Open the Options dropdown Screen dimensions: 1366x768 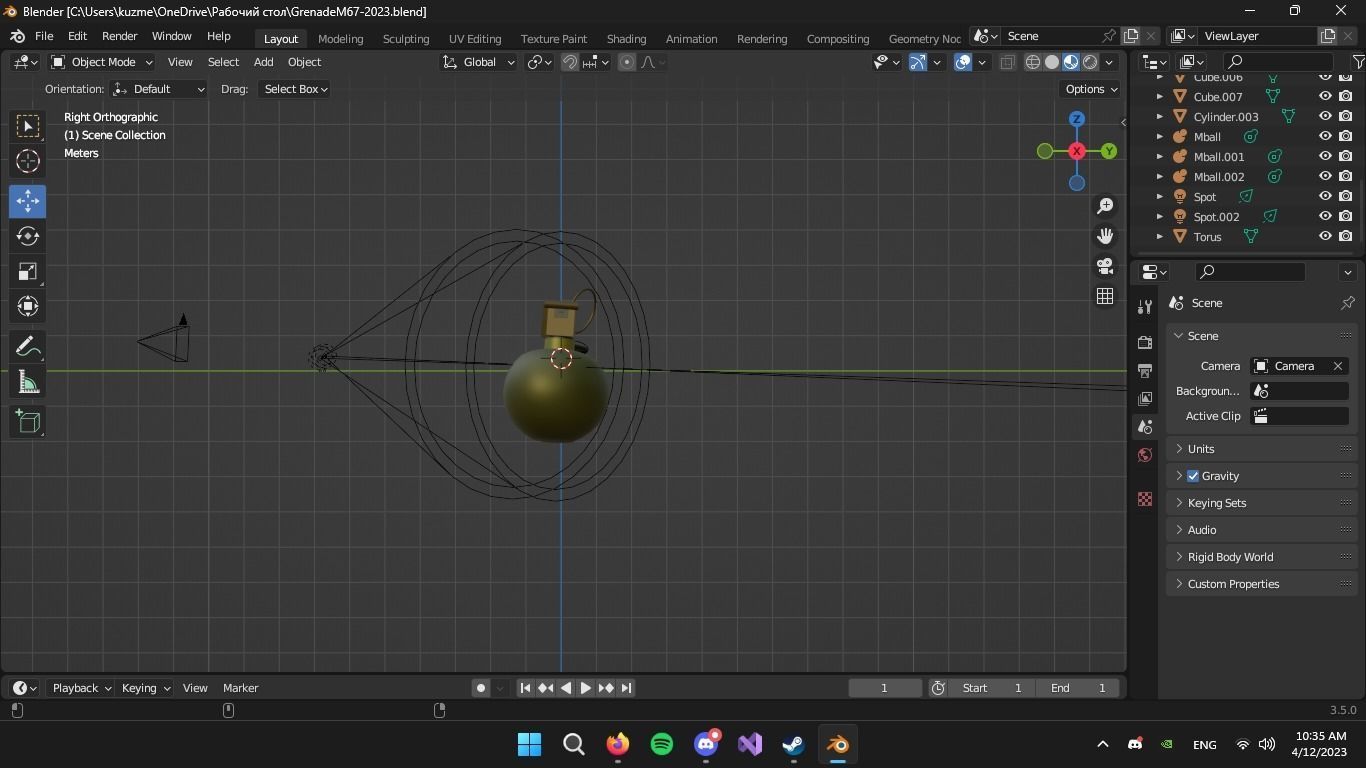1091,89
